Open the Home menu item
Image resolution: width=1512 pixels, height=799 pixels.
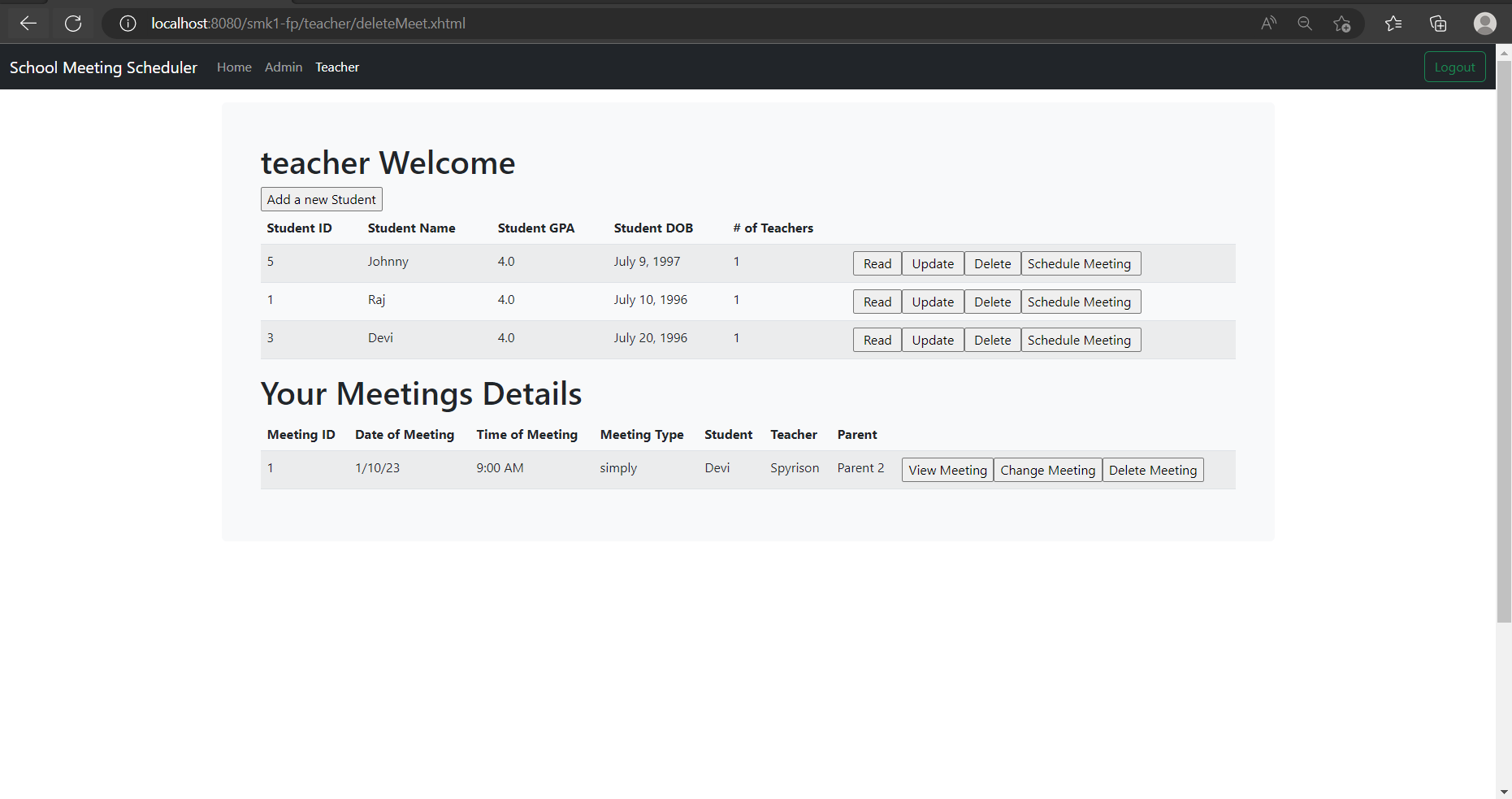click(234, 67)
